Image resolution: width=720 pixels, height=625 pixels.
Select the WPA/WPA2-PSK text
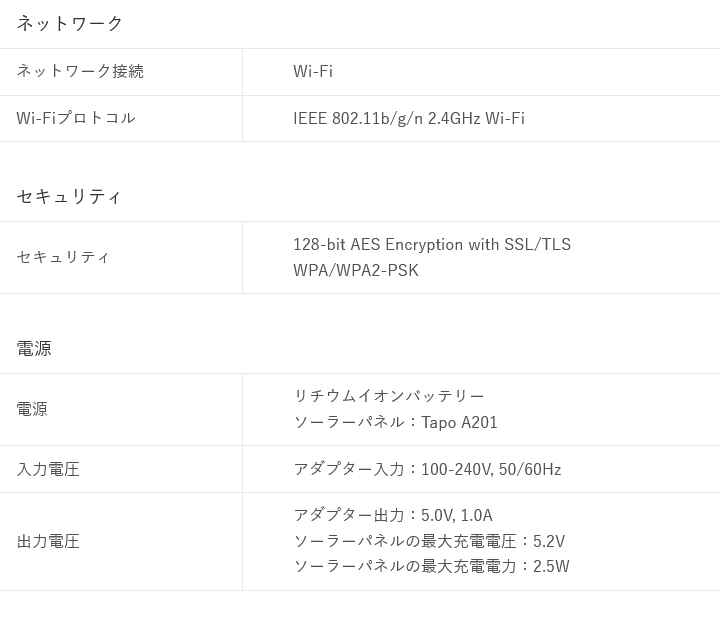point(355,270)
